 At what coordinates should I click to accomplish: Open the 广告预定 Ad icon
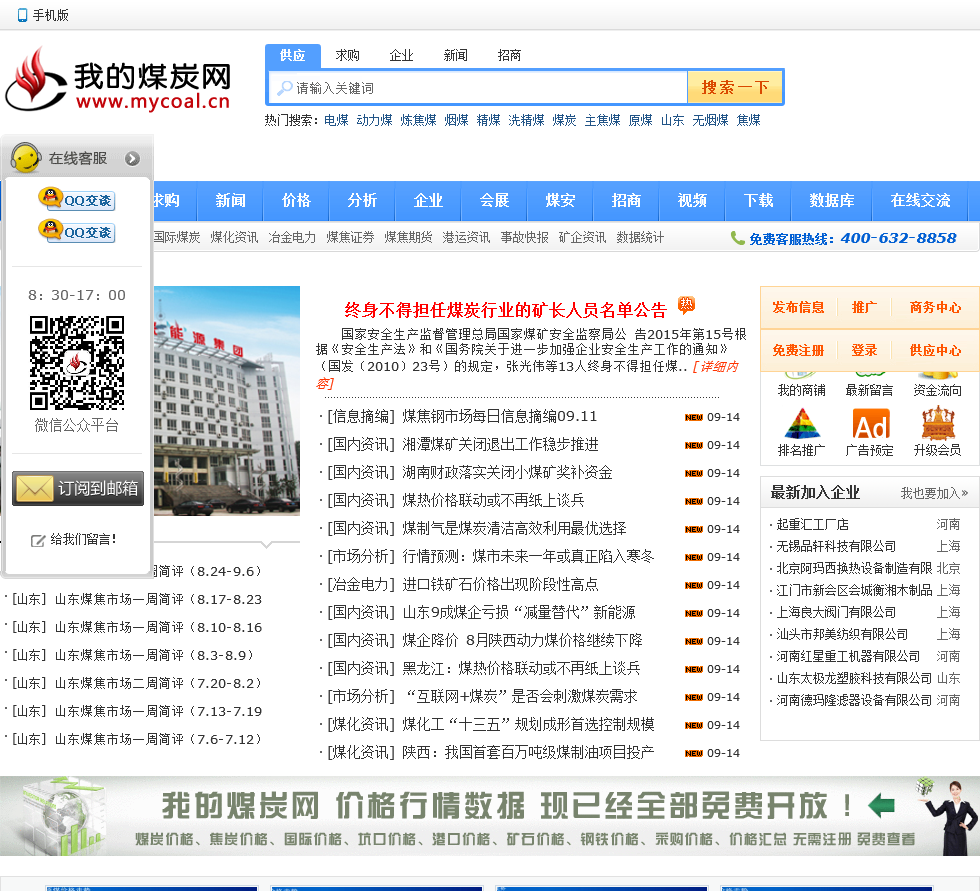870,424
